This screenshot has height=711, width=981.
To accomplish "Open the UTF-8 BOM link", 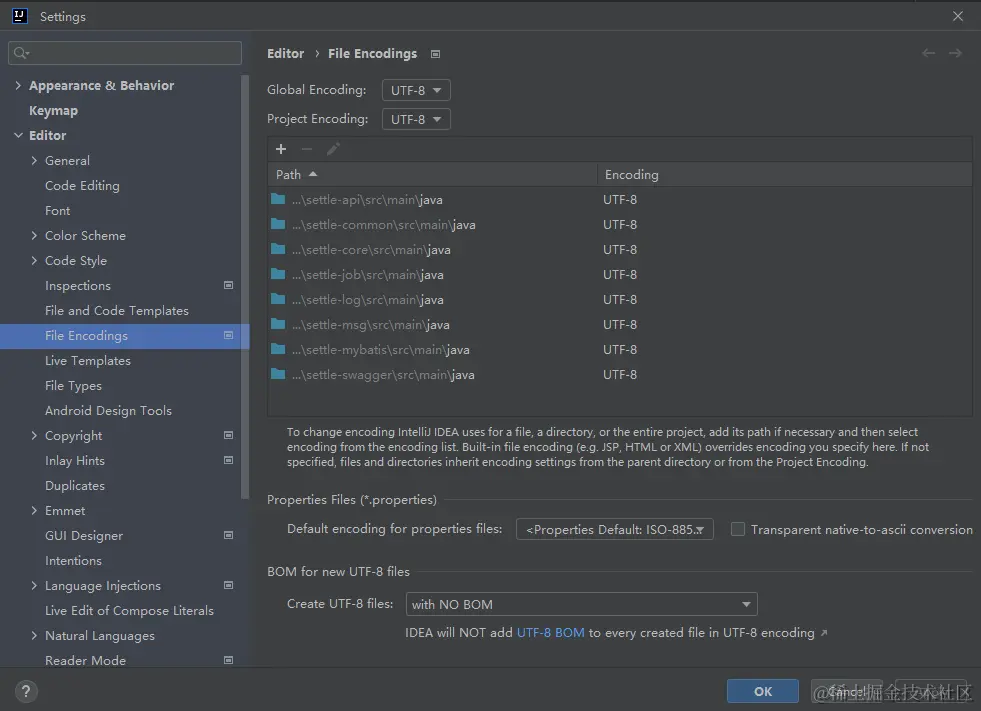I will 550,633.
